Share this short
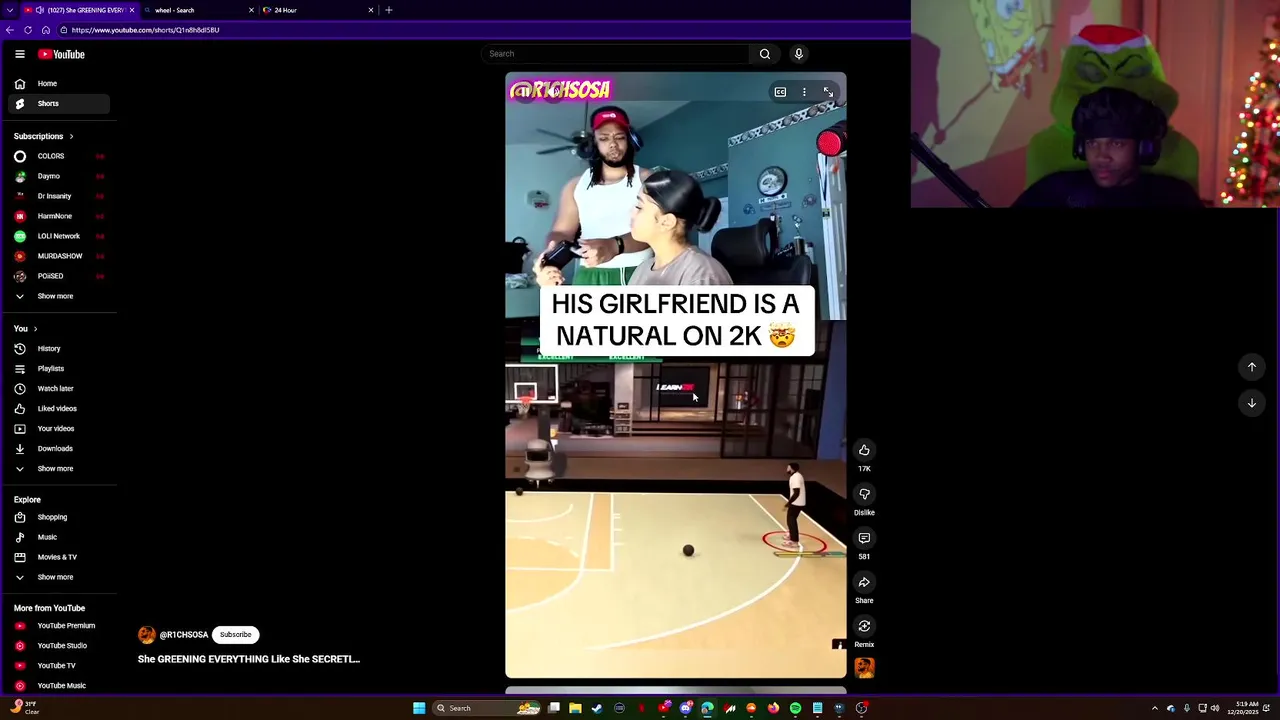This screenshot has width=1280, height=720. click(x=864, y=582)
